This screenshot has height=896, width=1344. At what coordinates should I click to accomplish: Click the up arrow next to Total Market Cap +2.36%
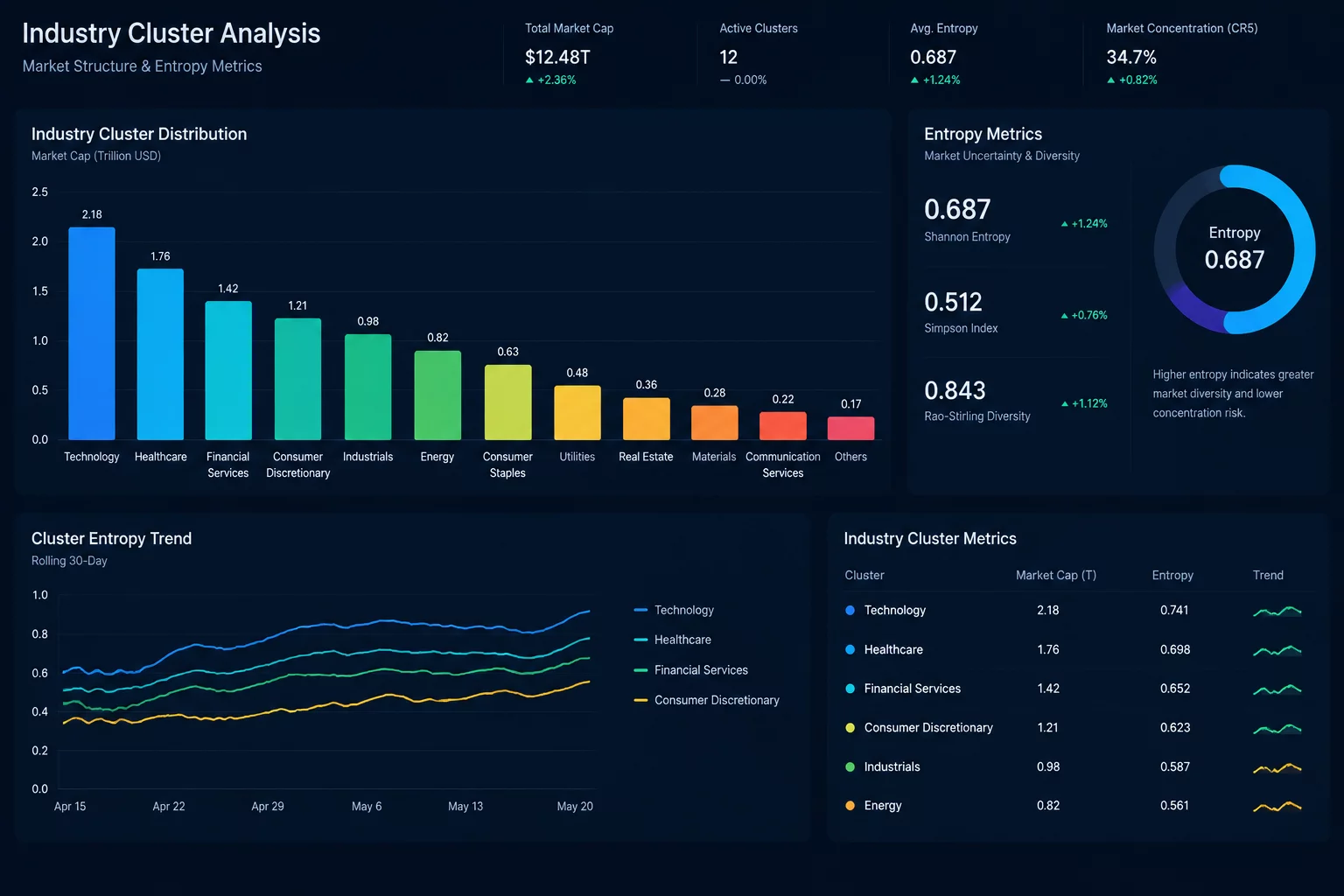coord(529,80)
